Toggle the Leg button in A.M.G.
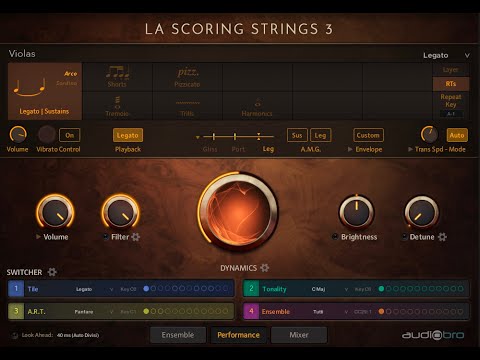The height and width of the screenshot is (360, 480). coord(321,135)
